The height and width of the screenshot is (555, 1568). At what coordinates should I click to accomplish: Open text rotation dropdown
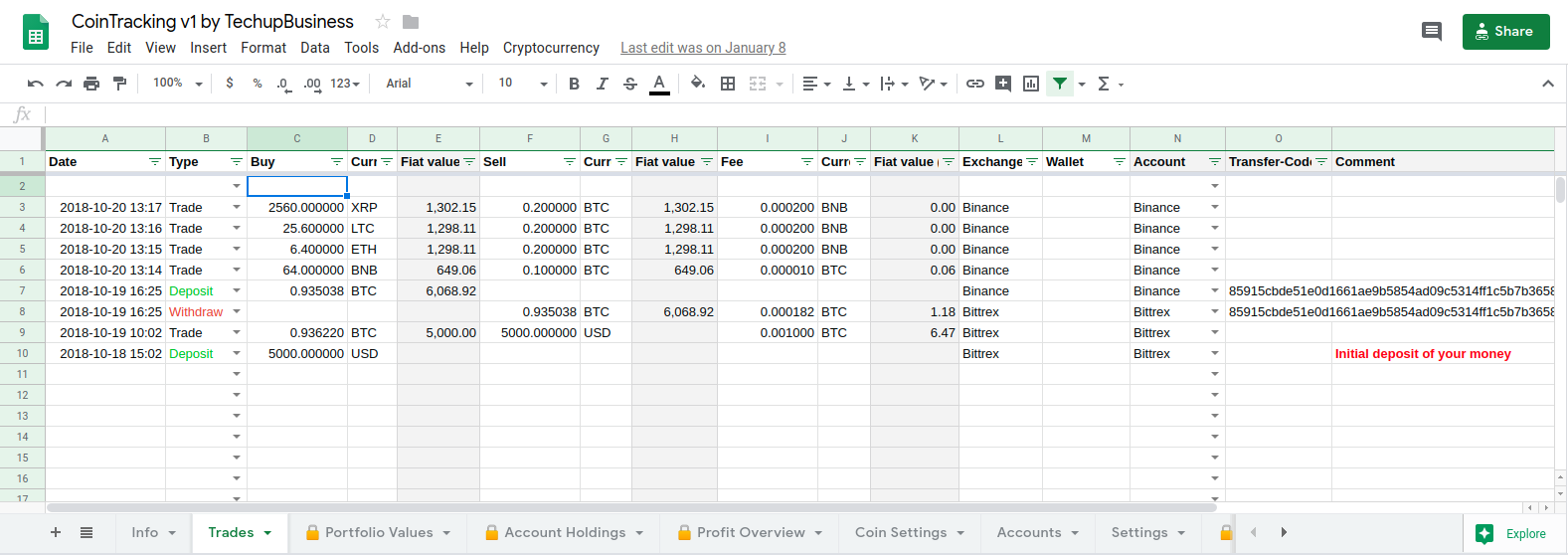click(933, 84)
